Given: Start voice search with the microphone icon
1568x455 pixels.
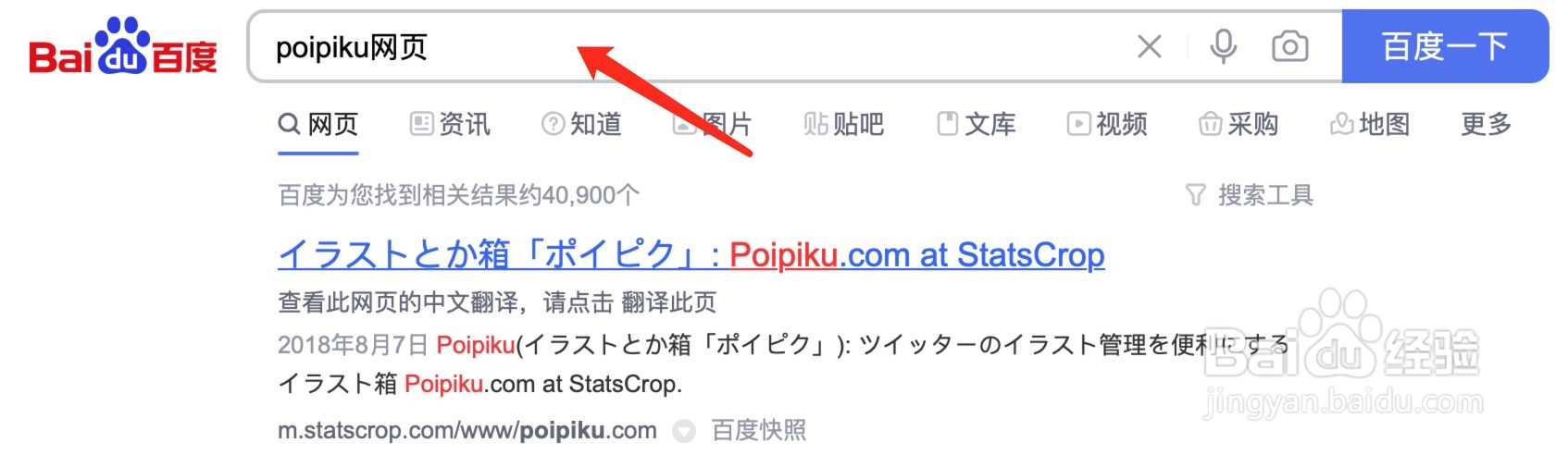Looking at the screenshot, I should coord(1223,46).
